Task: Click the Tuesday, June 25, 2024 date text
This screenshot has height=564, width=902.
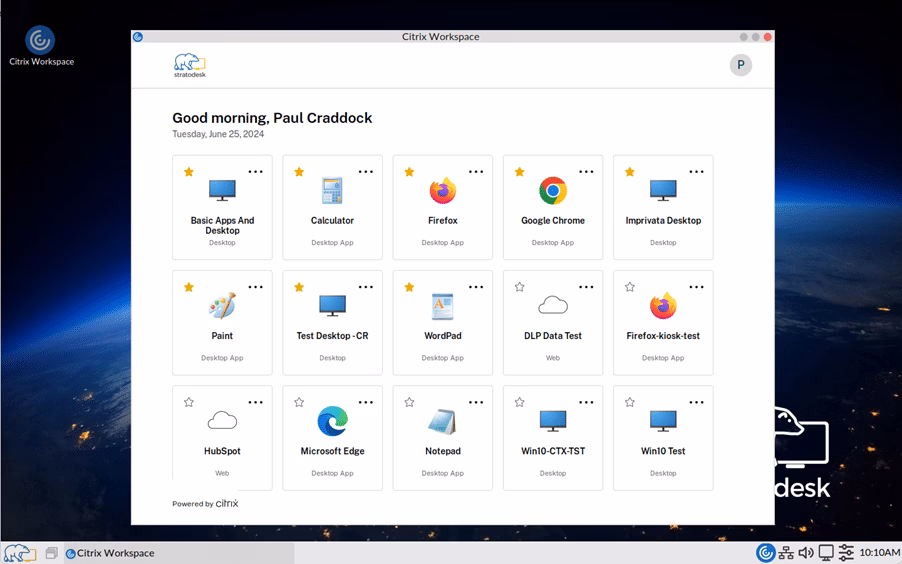Action: click(218, 134)
